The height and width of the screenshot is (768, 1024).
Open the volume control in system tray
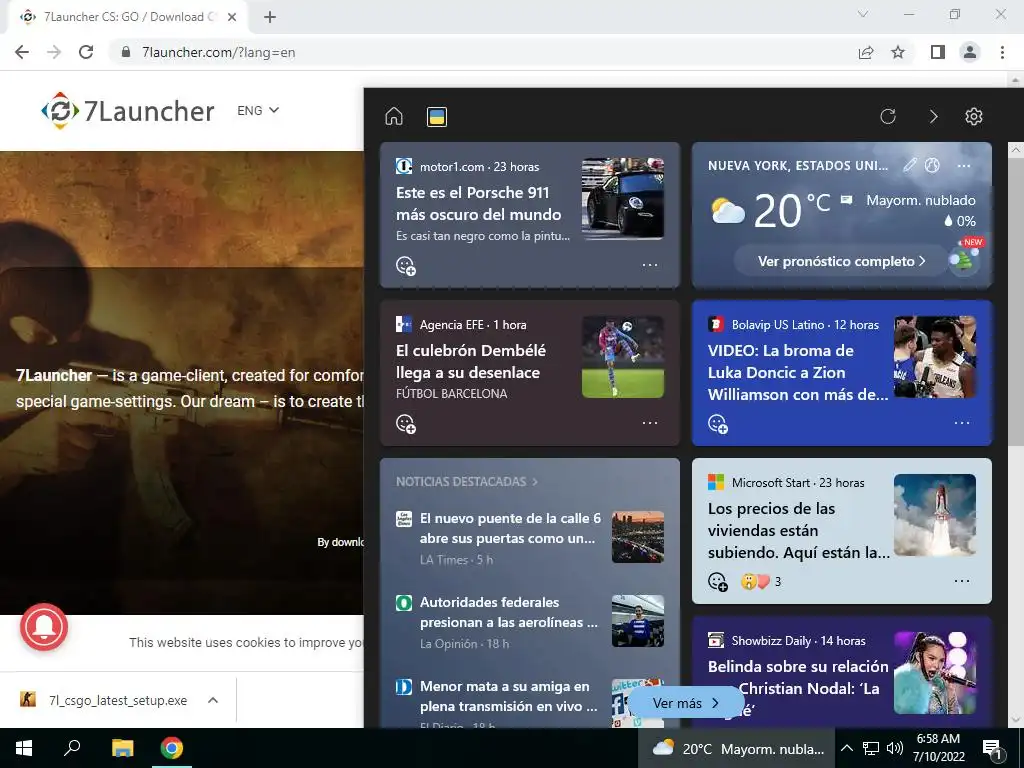(895, 748)
